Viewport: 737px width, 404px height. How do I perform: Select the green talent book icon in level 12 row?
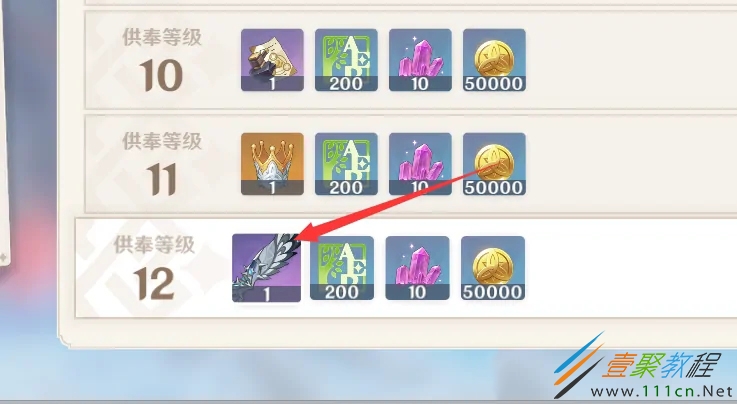click(342, 268)
